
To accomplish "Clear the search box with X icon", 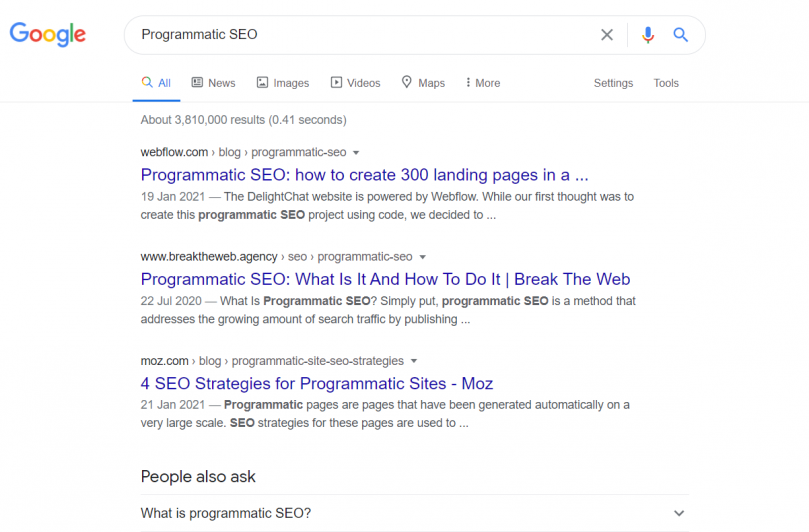I will click(607, 35).
